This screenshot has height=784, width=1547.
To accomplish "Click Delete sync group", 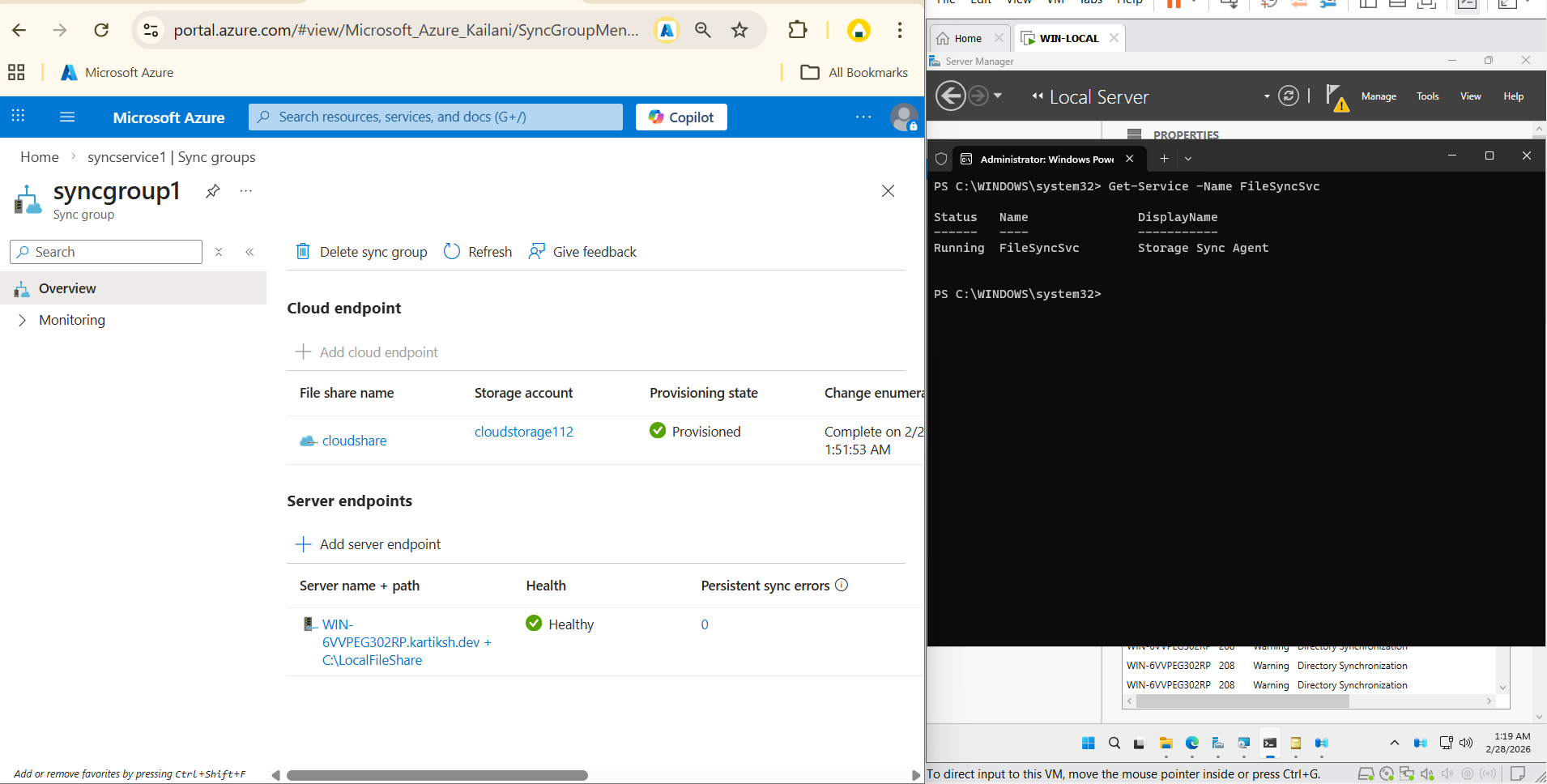I will 361,252.
